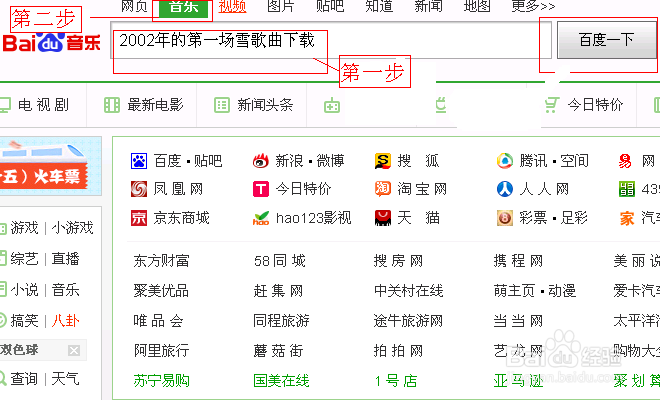
Task: Open the 当当网 link
Action: (518, 321)
